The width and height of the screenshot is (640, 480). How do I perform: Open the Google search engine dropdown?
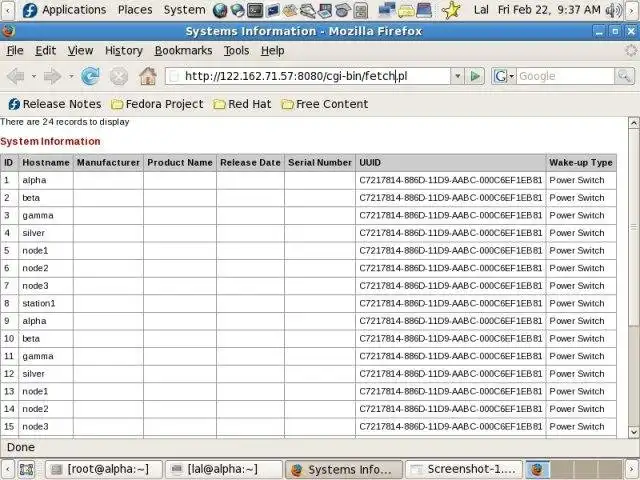(x=504, y=76)
